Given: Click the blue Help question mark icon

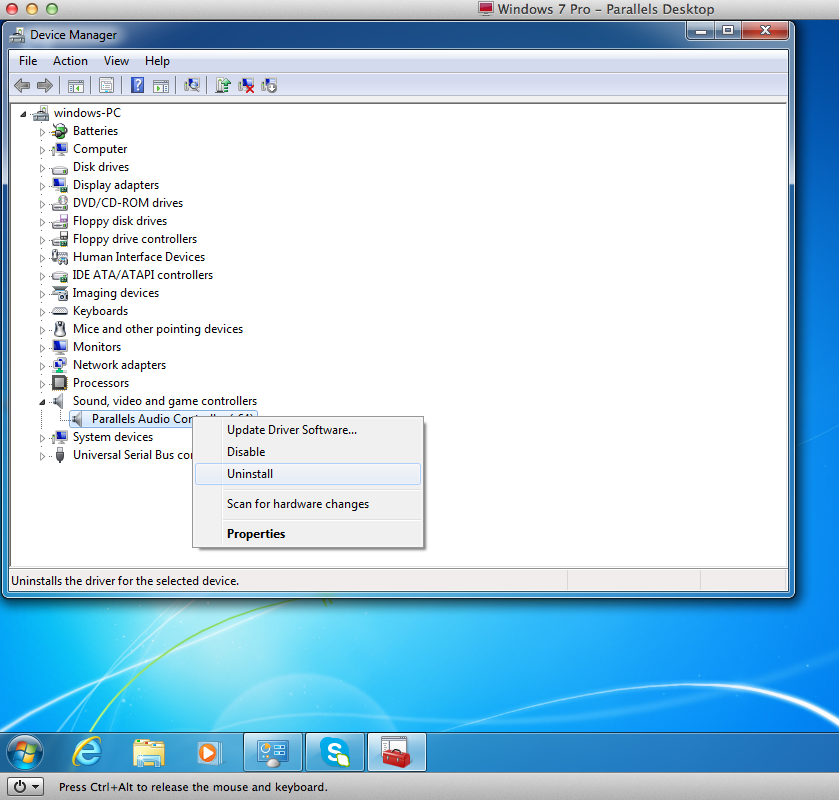Looking at the screenshot, I should click(138, 85).
